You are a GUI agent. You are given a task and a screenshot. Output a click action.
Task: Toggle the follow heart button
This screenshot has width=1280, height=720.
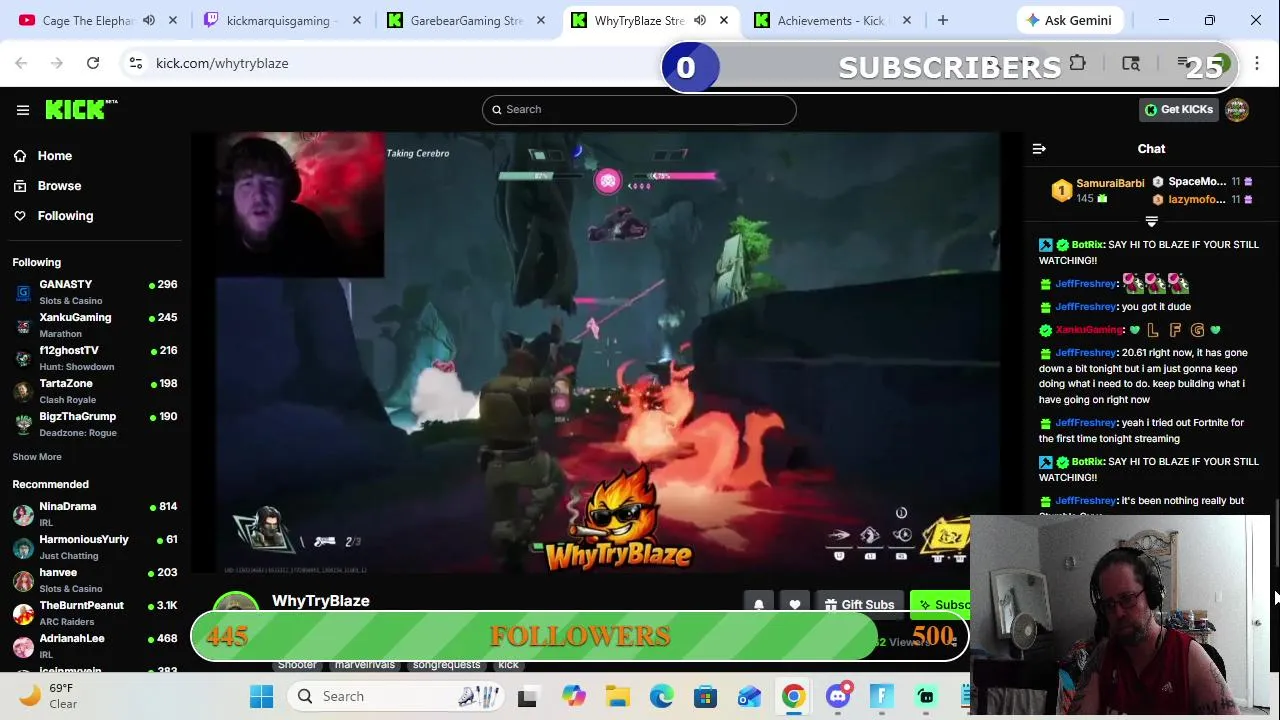coord(795,604)
